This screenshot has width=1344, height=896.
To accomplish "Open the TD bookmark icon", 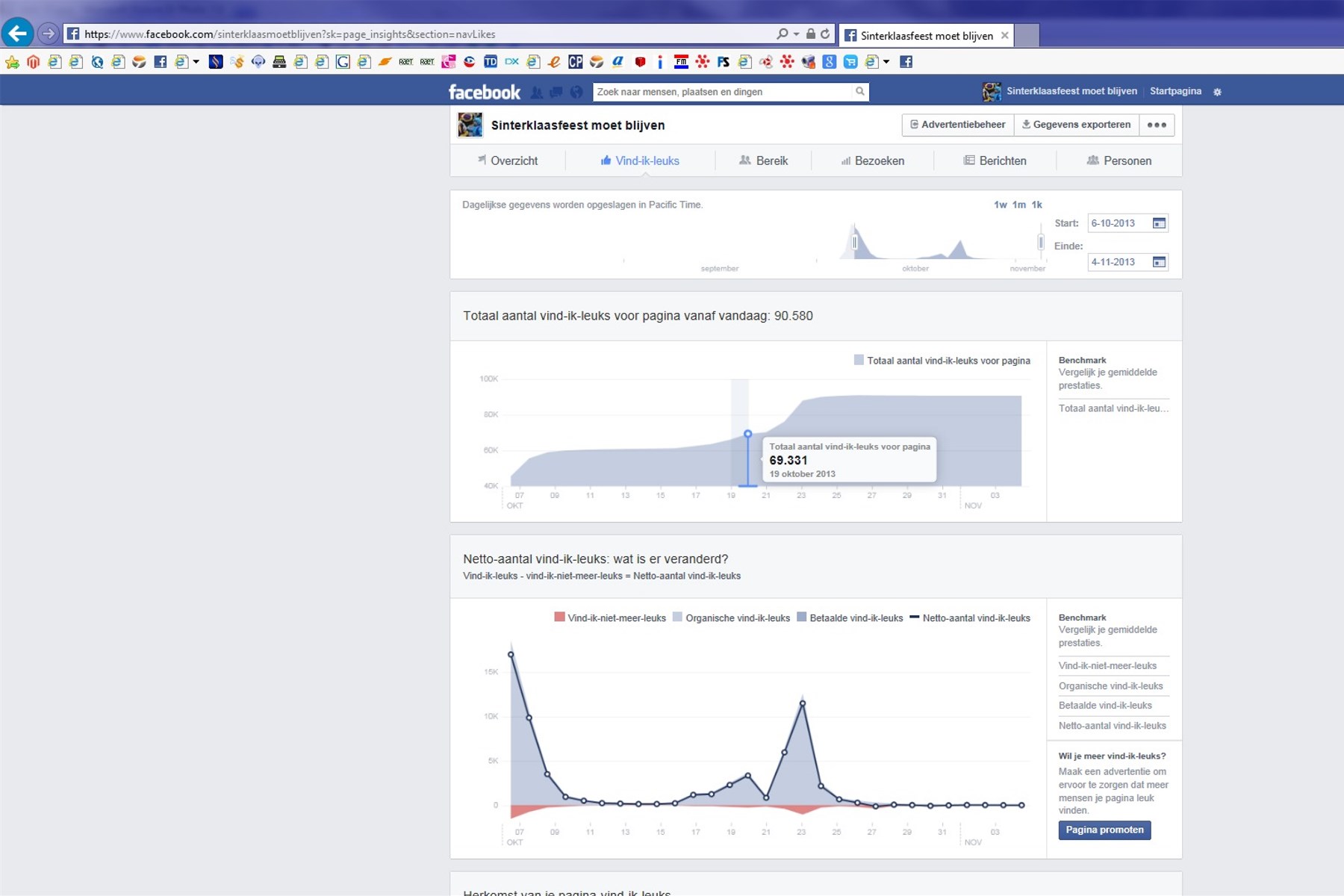I will pos(491,62).
